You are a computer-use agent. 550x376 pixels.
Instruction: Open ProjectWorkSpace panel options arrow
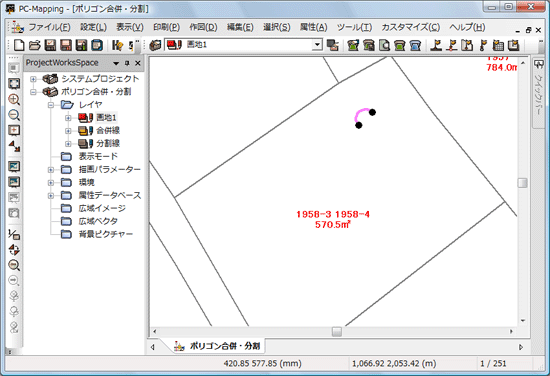tap(116, 63)
